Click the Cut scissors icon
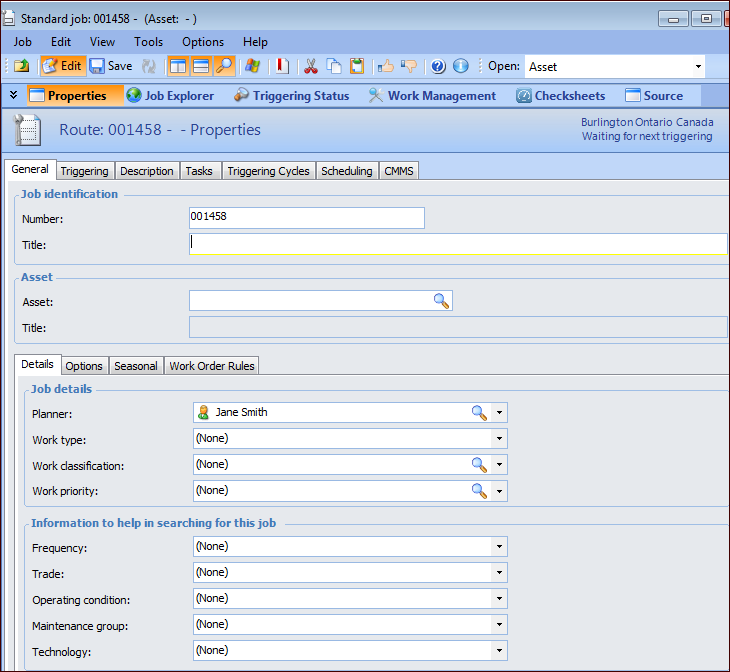The width and height of the screenshot is (730, 672). tap(311, 66)
